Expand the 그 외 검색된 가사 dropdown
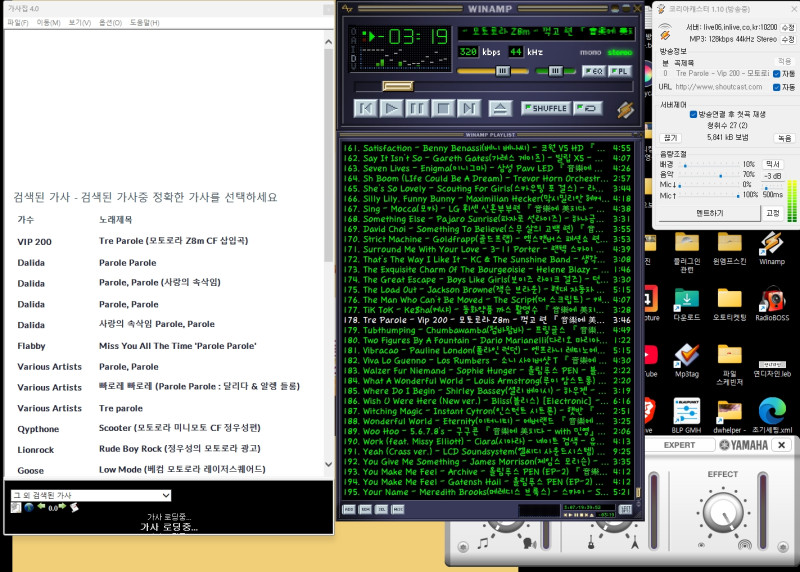 (91, 495)
